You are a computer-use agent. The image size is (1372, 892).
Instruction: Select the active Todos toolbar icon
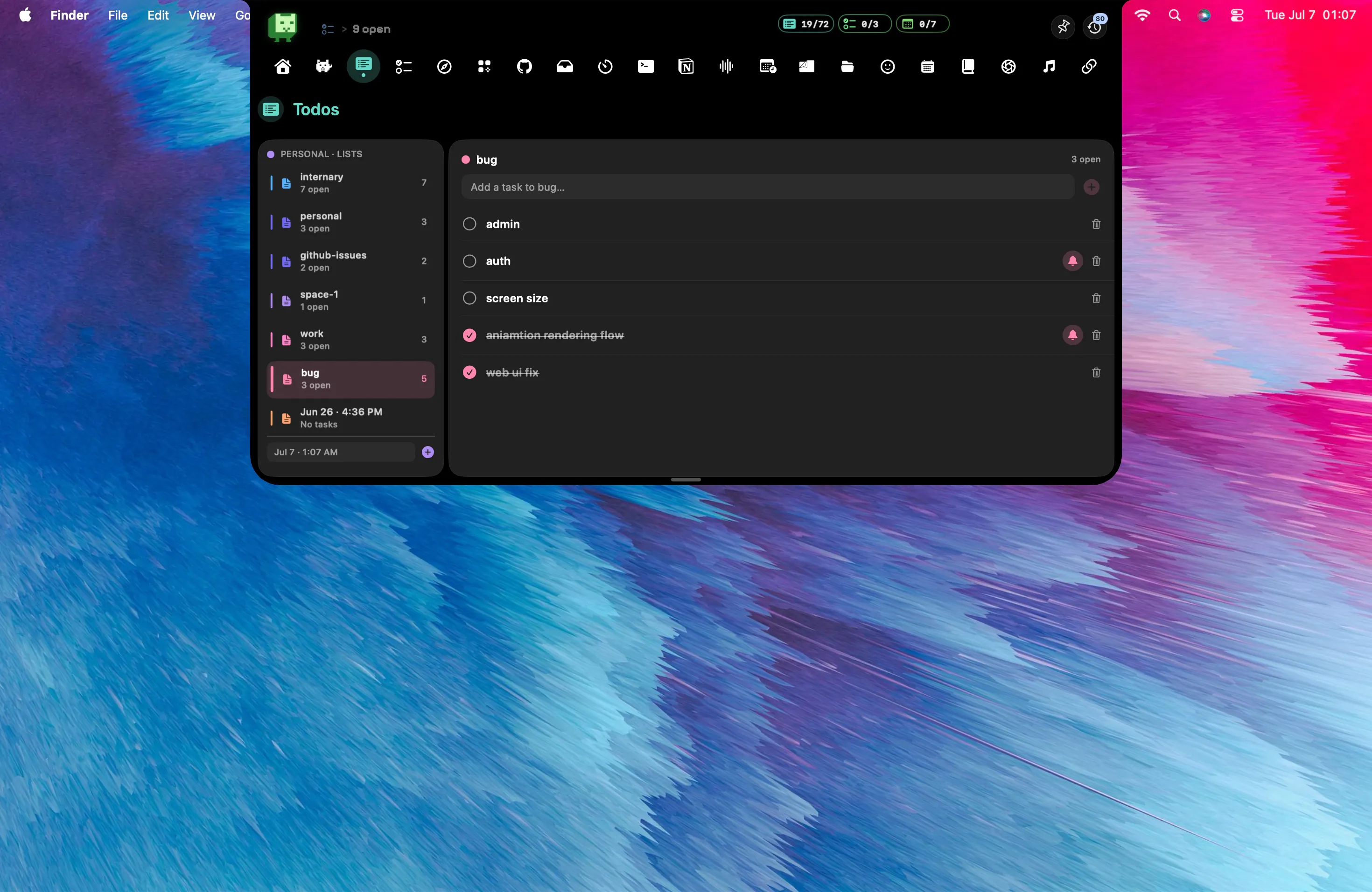tap(363, 66)
